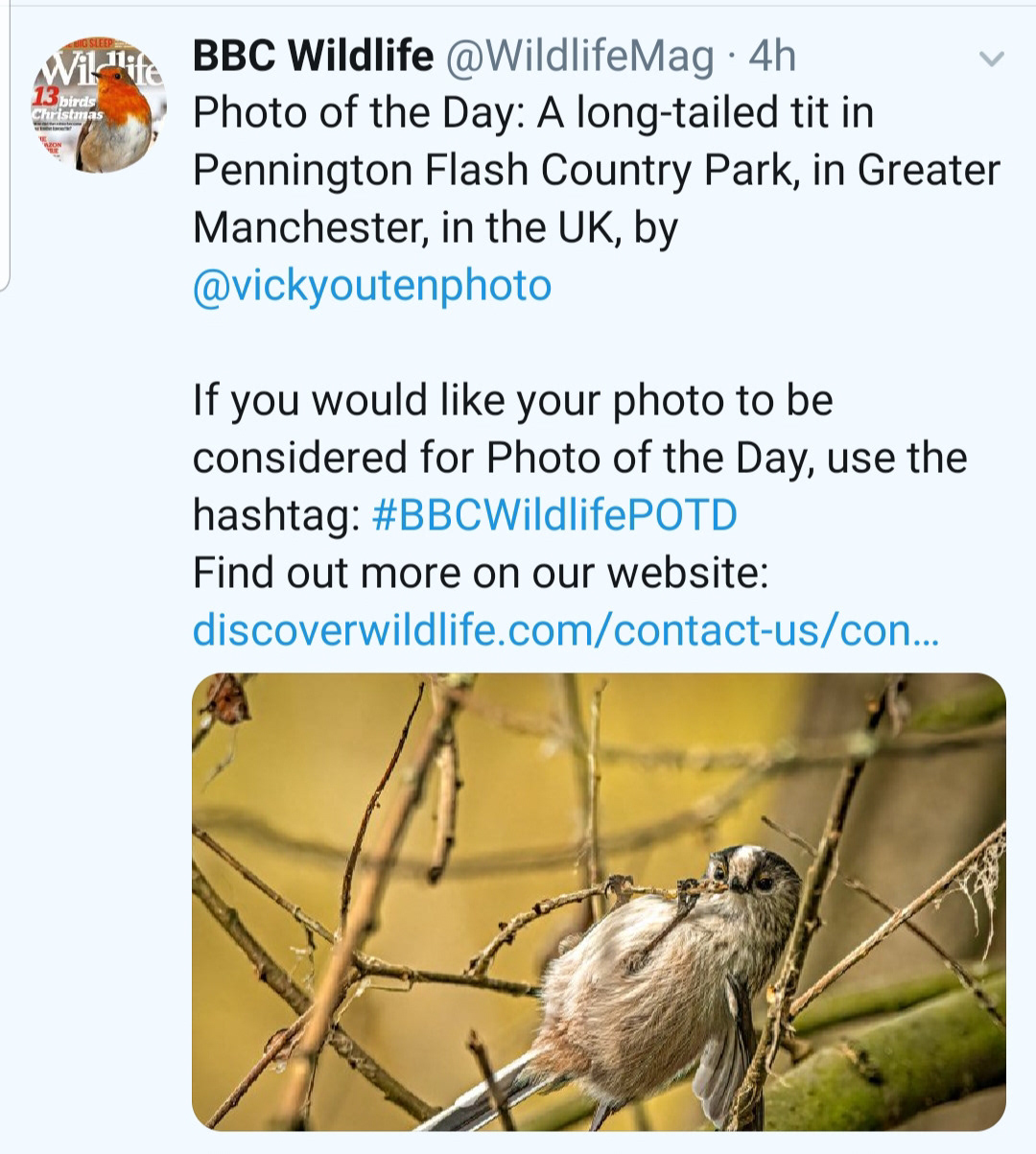Open the #BBCWildlifePOTD hashtag

pyautogui.click(x=554, y=515)
